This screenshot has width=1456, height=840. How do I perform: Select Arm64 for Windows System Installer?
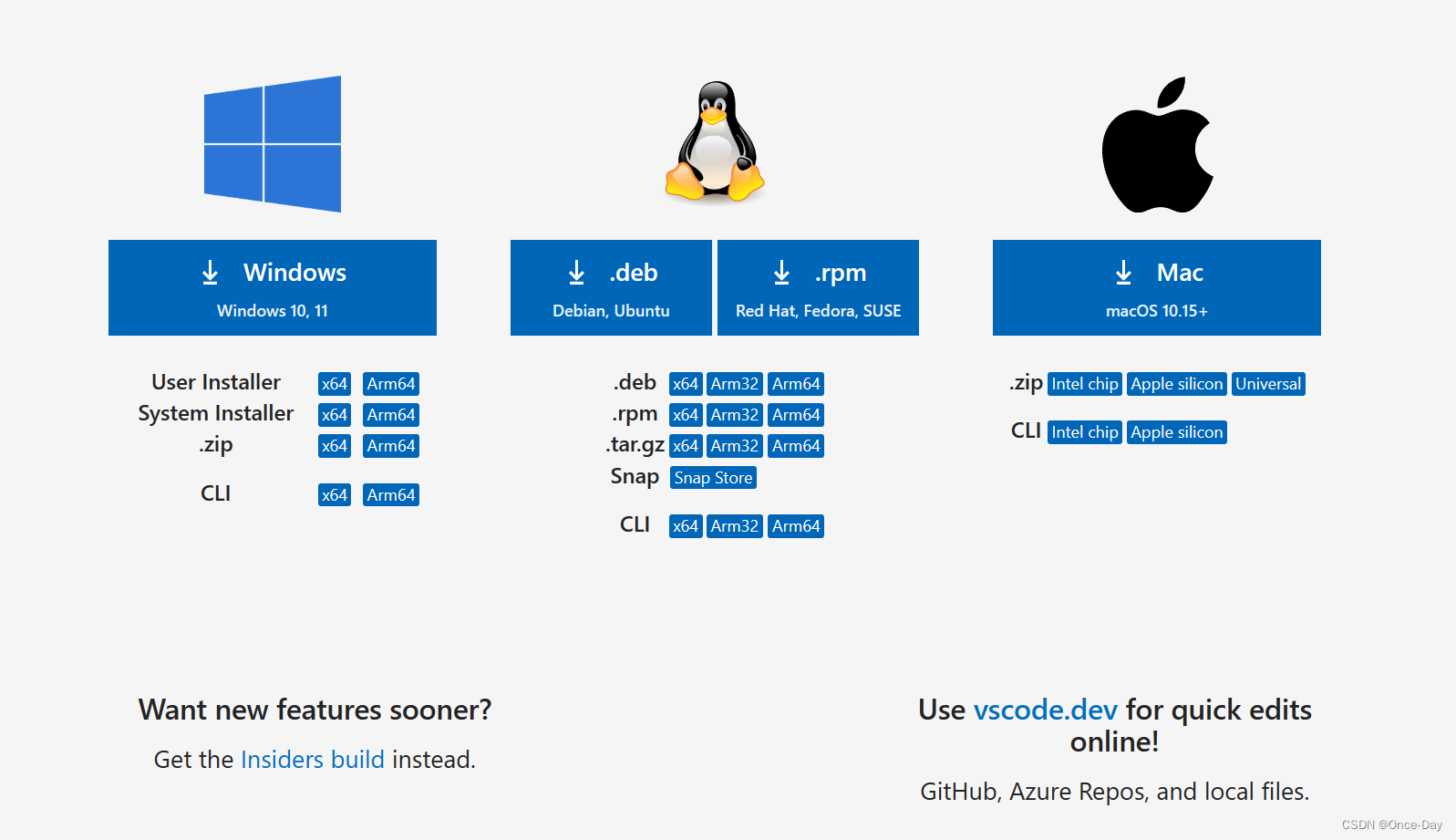click(x=391, y=415)
